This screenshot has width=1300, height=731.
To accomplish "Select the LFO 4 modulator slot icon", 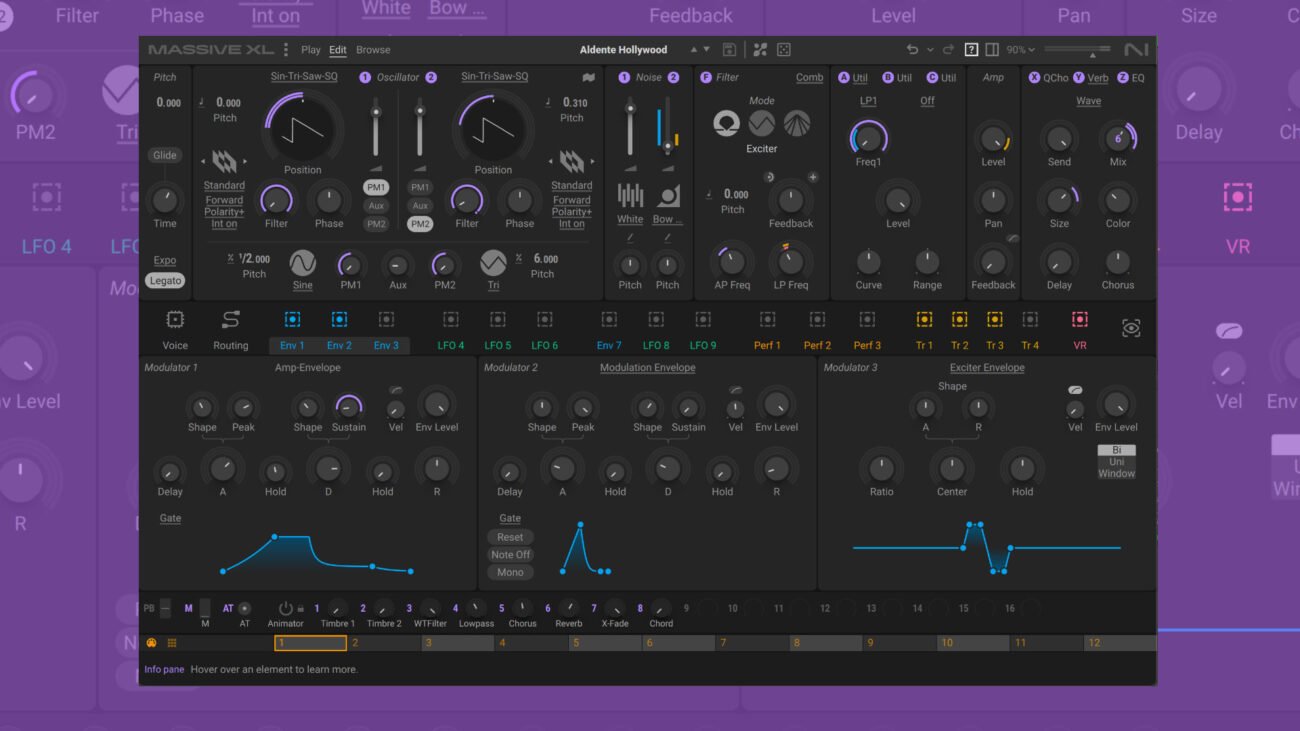I will (x=451, y=320).
